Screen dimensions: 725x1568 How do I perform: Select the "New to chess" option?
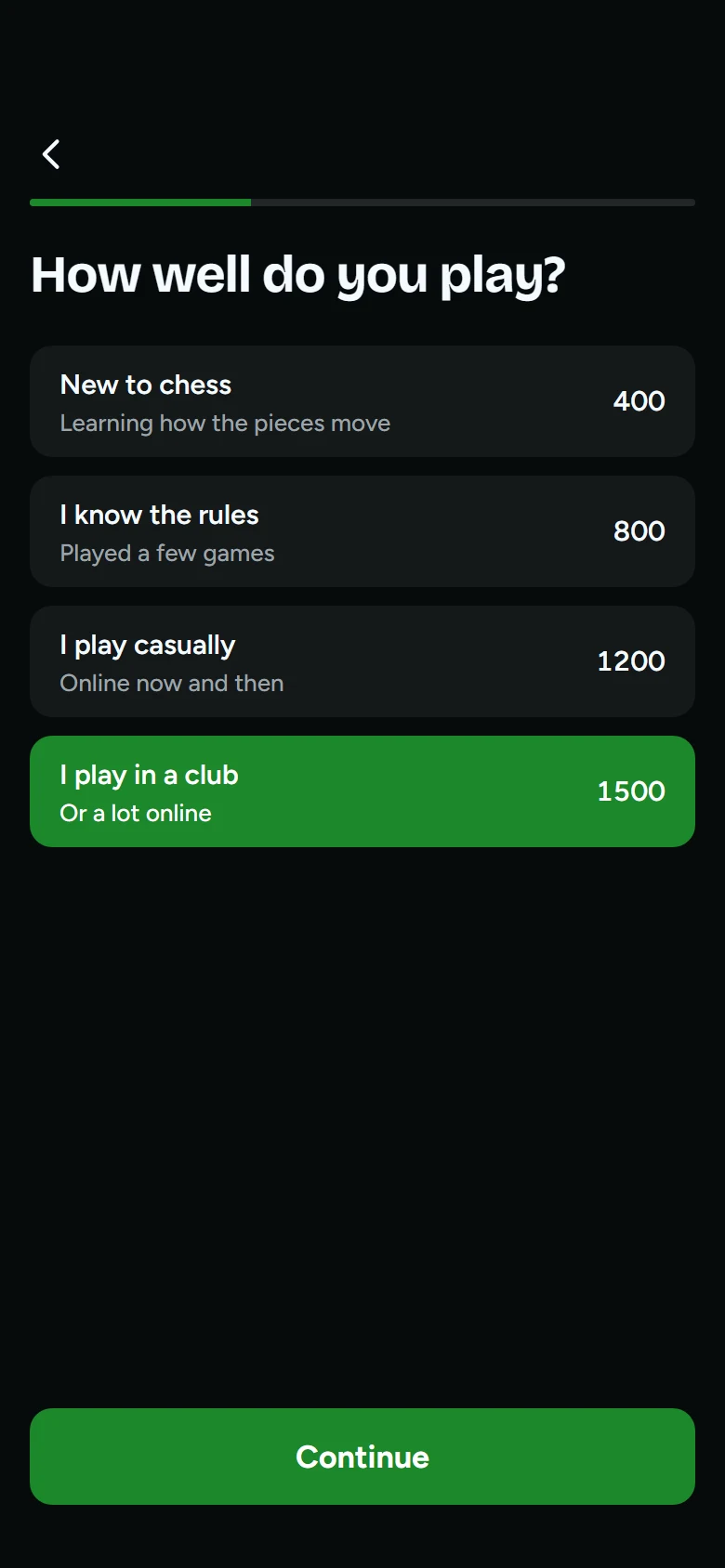pyautogui.click(x=362, y=401)
